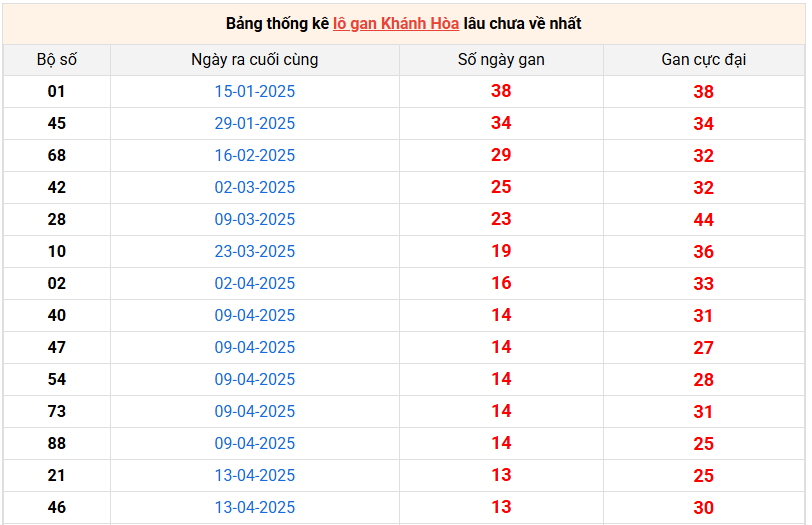
Task: Open the "lô gan Khánh Hòa" link
Action: [x=395, y=23]
